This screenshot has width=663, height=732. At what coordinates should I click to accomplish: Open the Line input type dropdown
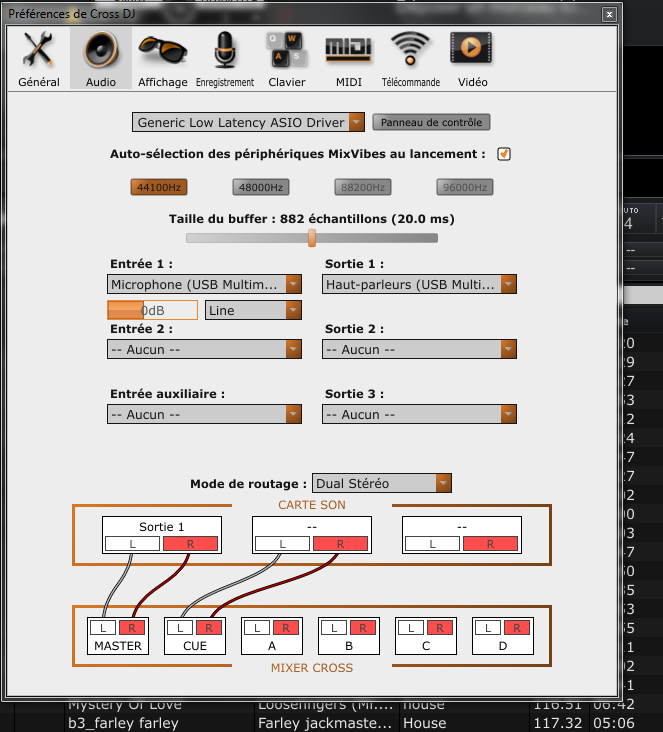[253, 310]
